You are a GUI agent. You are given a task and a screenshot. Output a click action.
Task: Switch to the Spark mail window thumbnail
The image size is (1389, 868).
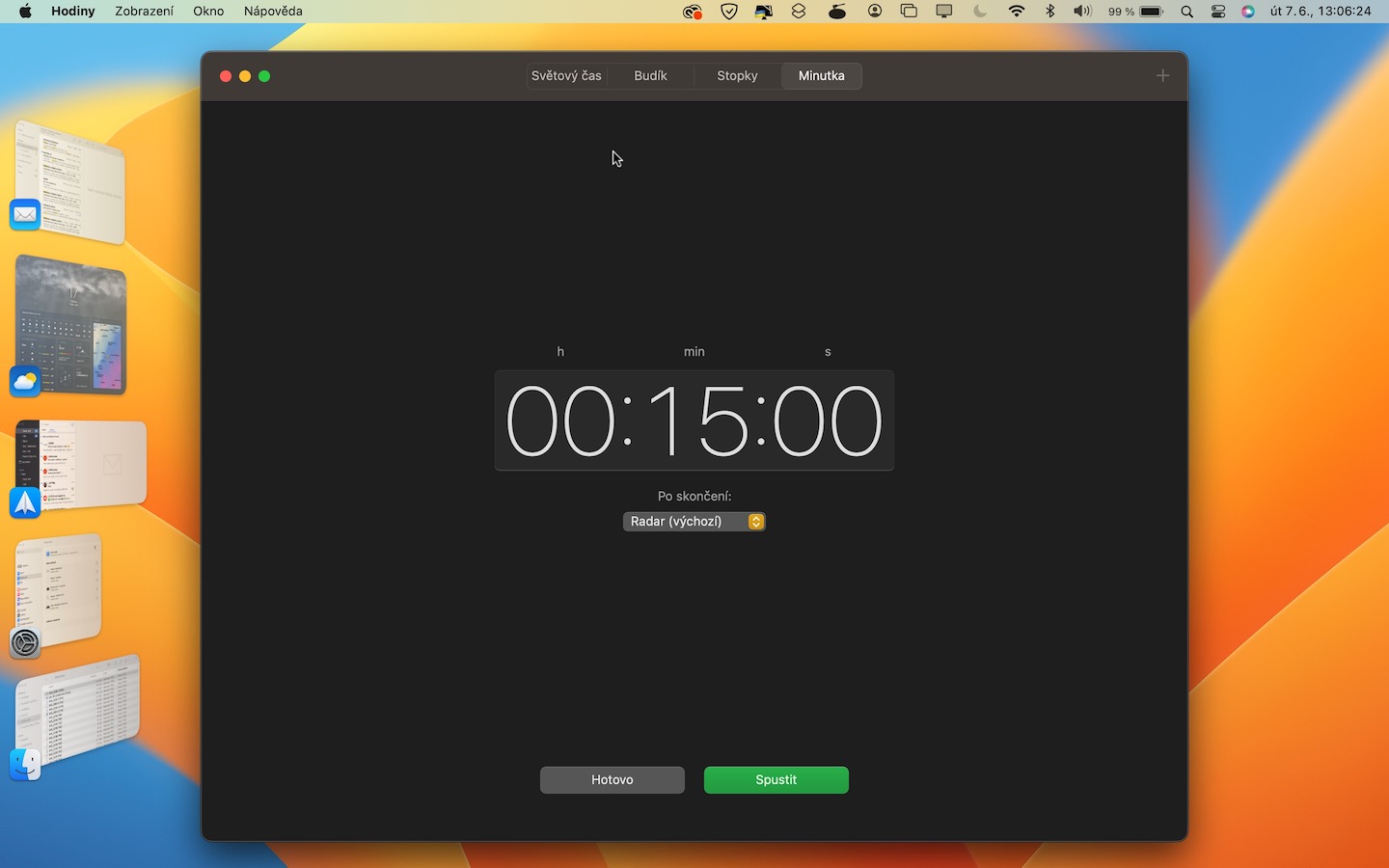(82, 465)
